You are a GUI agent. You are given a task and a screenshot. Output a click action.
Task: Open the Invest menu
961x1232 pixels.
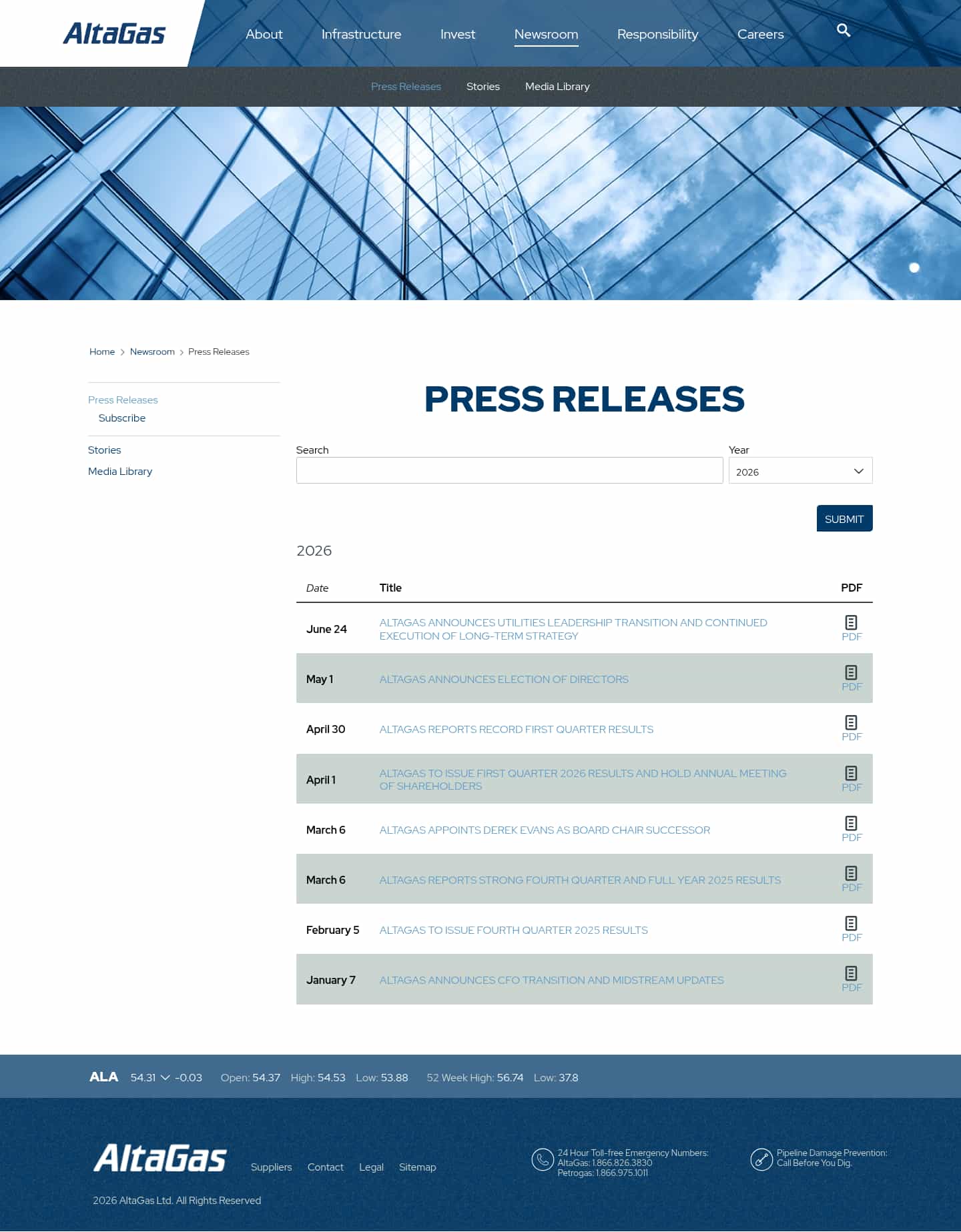(x=458, y=34)
